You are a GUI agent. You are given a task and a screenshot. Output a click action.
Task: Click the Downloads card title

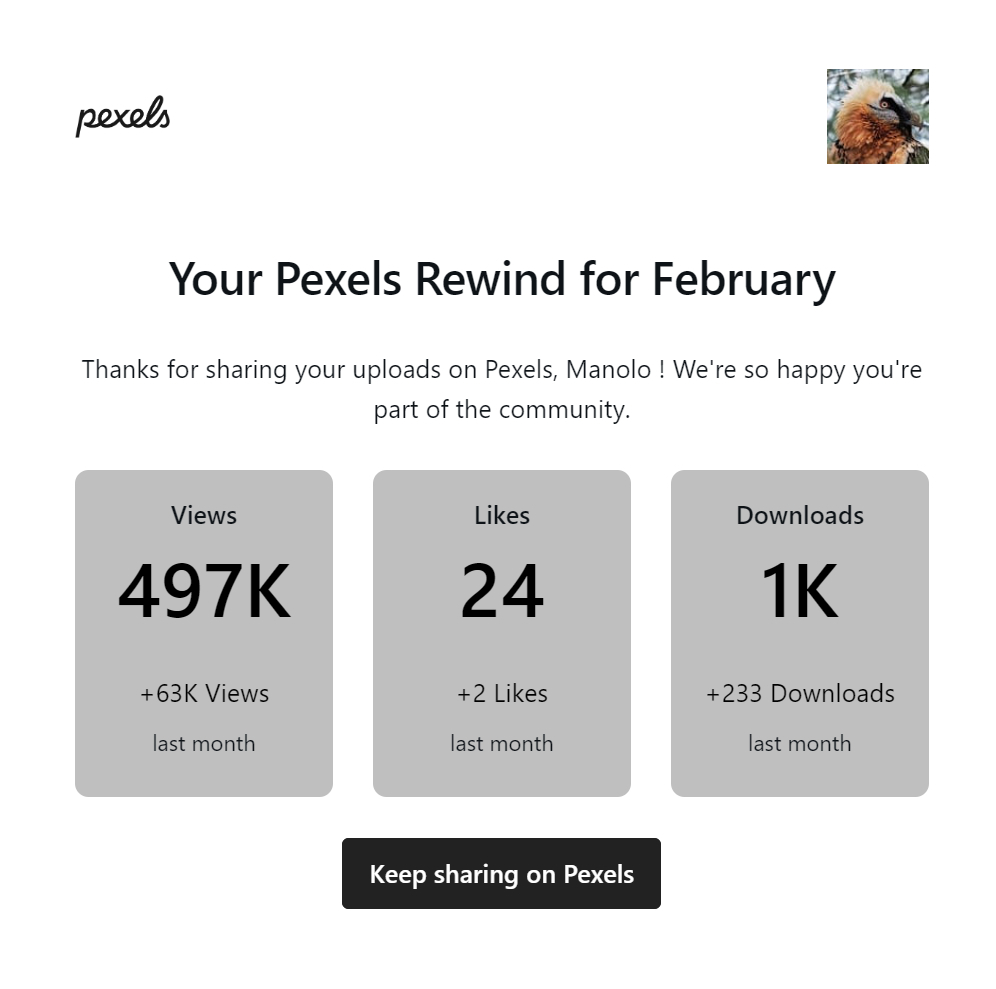(800, 515)
